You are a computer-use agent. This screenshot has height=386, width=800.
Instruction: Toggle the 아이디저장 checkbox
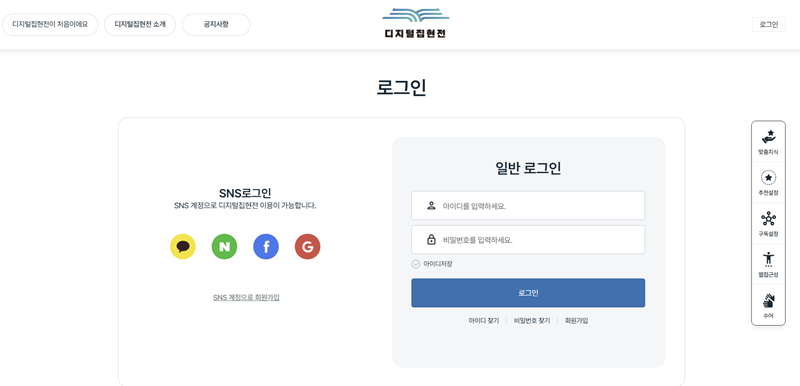(x=415, y=264)
